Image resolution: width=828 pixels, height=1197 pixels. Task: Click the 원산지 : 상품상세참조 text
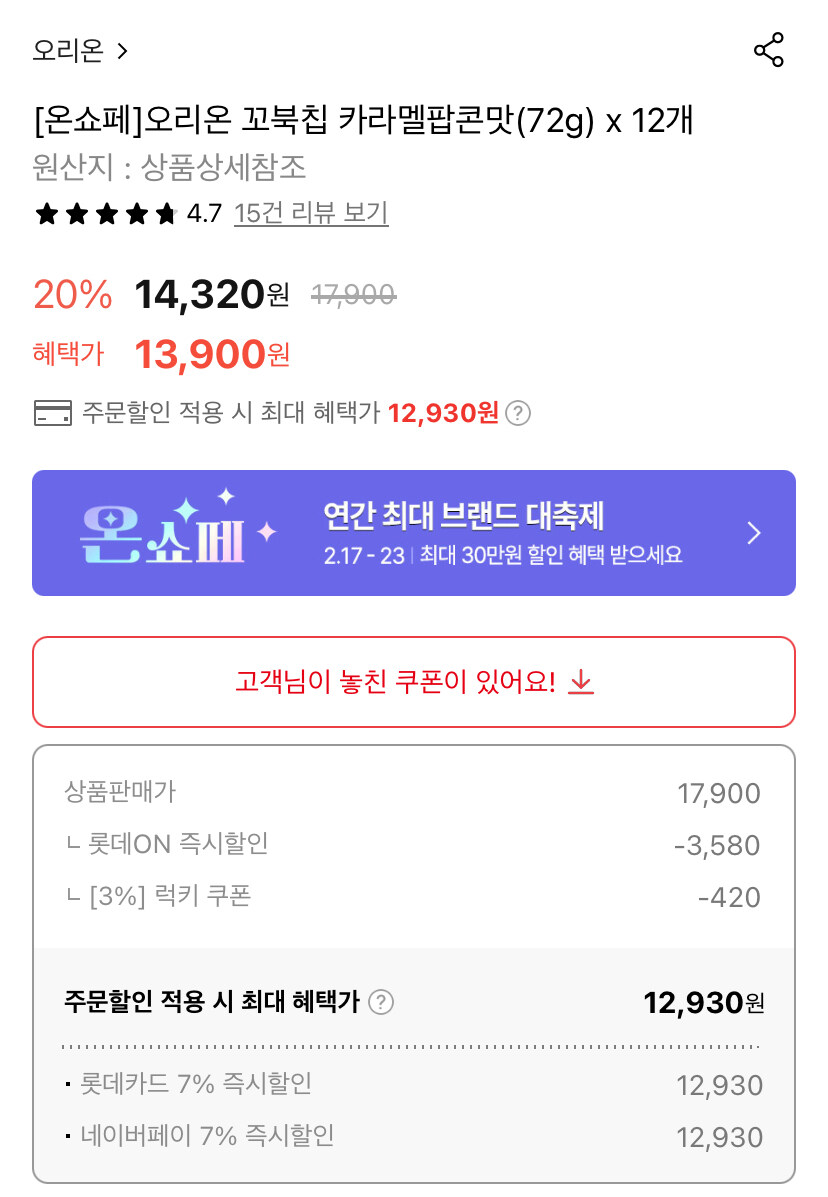pyautogui.click(x=169, y=167)
